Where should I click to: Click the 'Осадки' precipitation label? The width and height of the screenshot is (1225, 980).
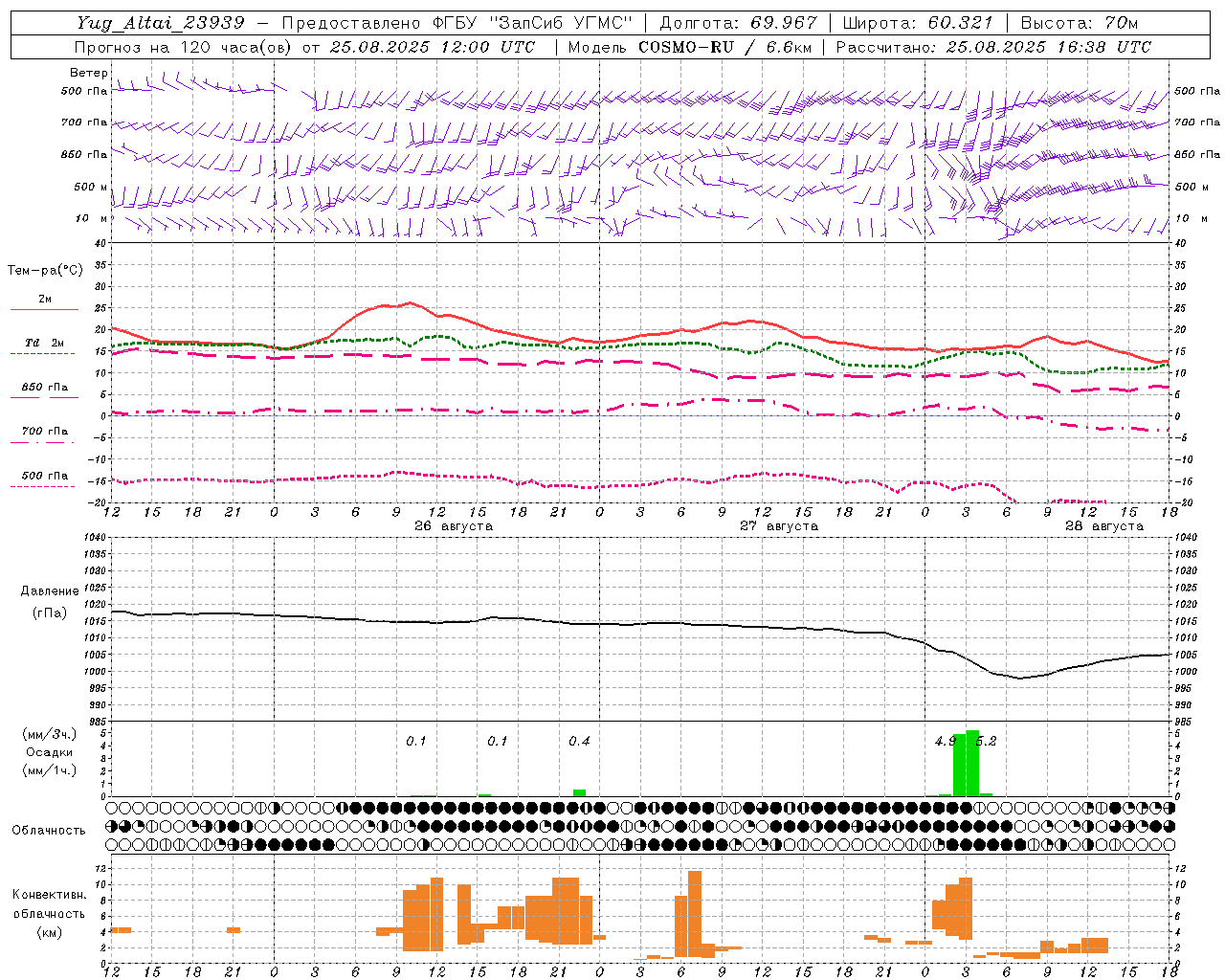50,752
